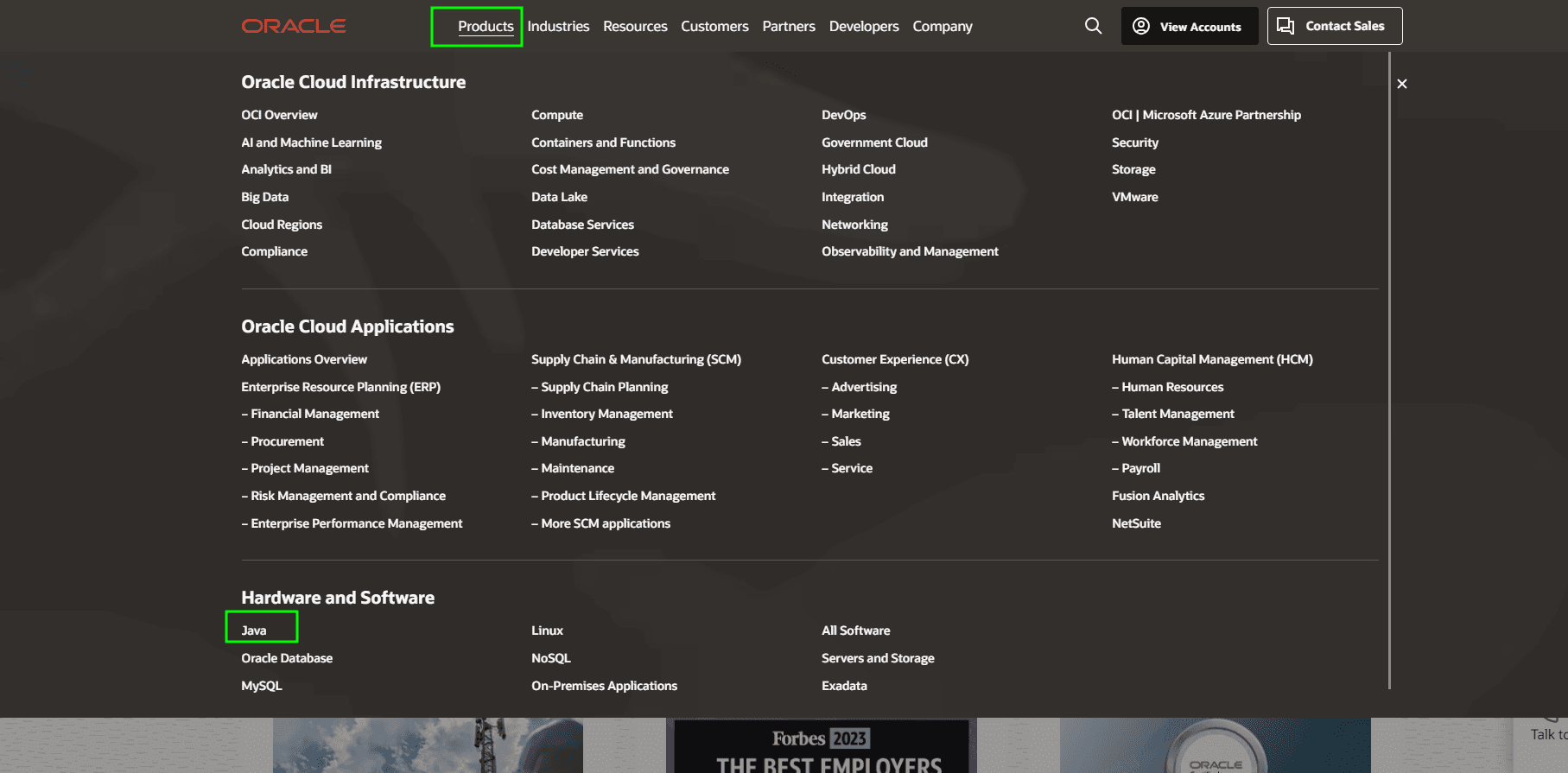Select the DevOps link
This screenshot has height=773, width=1568.
pos(843,115)
